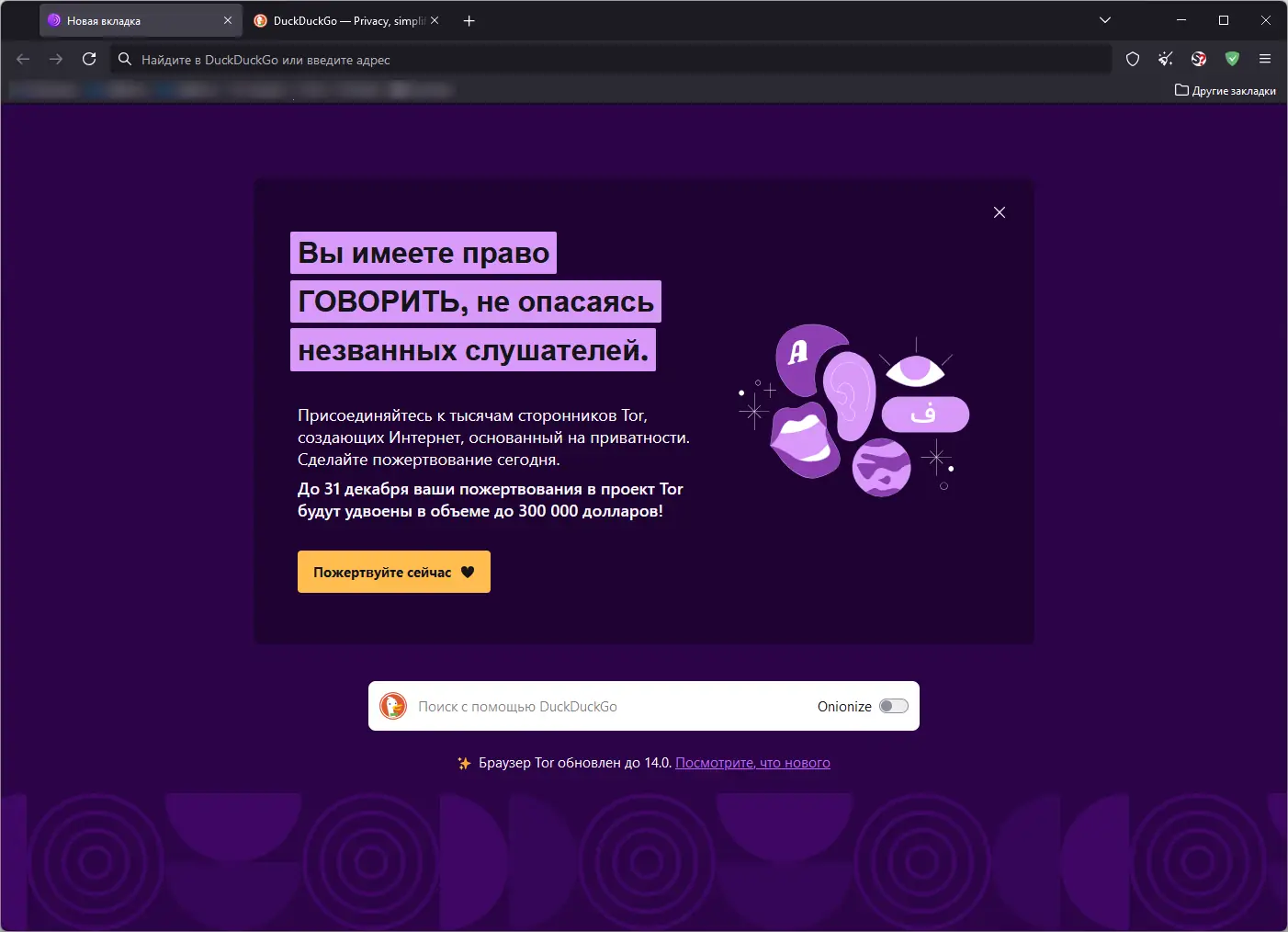Click the Onionize label
Viewport: 1288px width, 932px height.
pyautogui.click(x=844, y=707)
